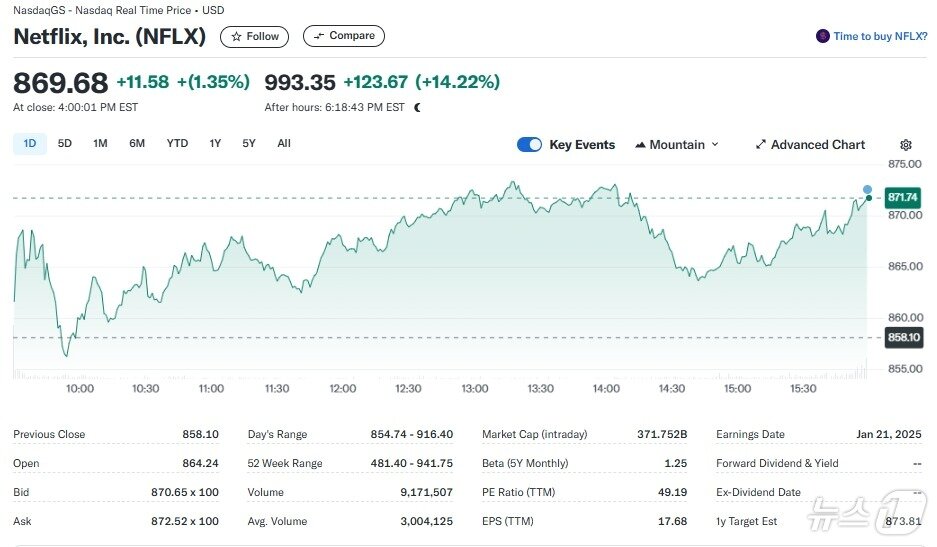The height and width of the screenshot is (547, 937).
Task: Click the Follow star button
Action: click(x=254, y=36)
